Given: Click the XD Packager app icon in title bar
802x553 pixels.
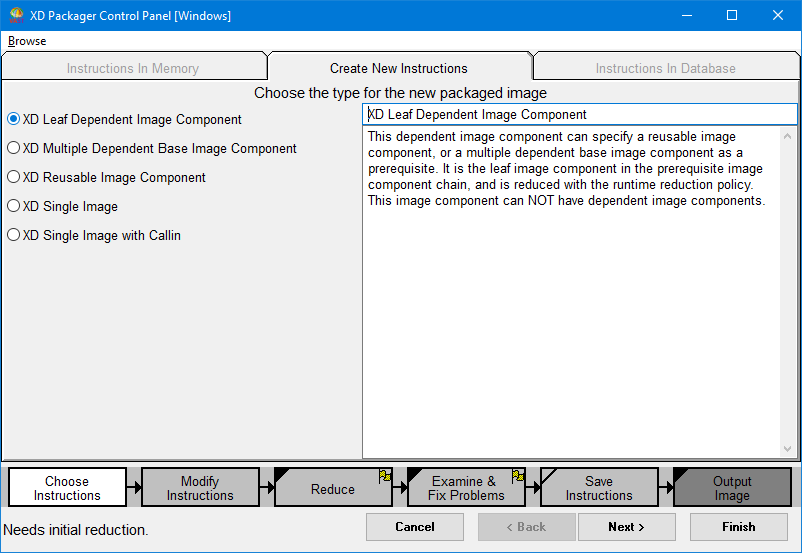Looking at the screenshot, I should [x=16, y=16].
